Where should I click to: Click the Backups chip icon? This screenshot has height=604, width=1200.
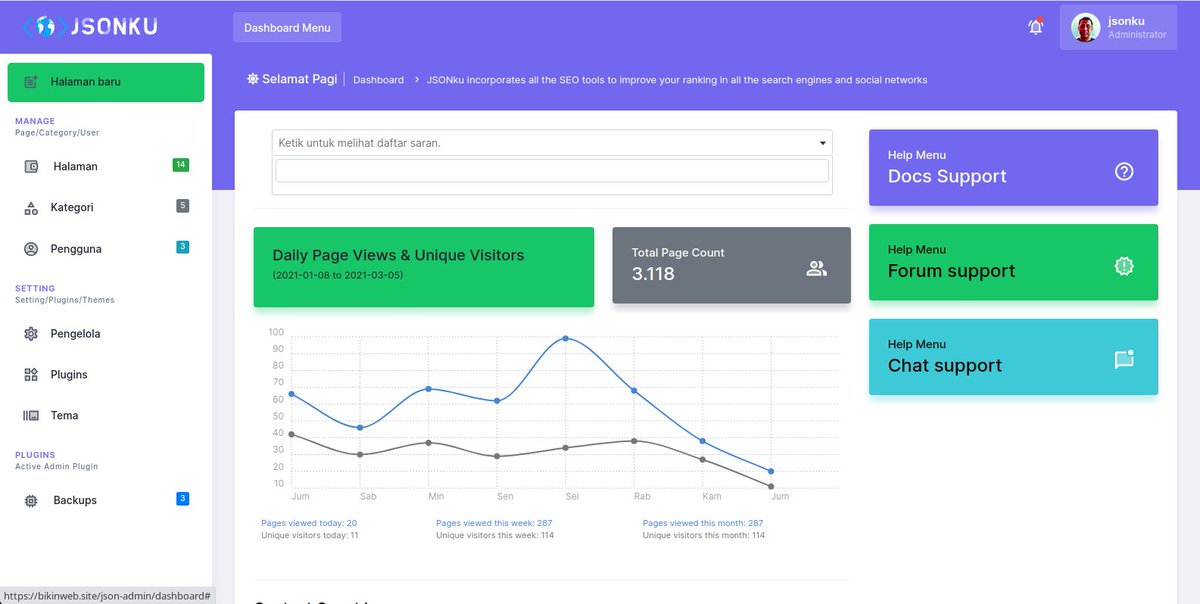coord(31,501)
